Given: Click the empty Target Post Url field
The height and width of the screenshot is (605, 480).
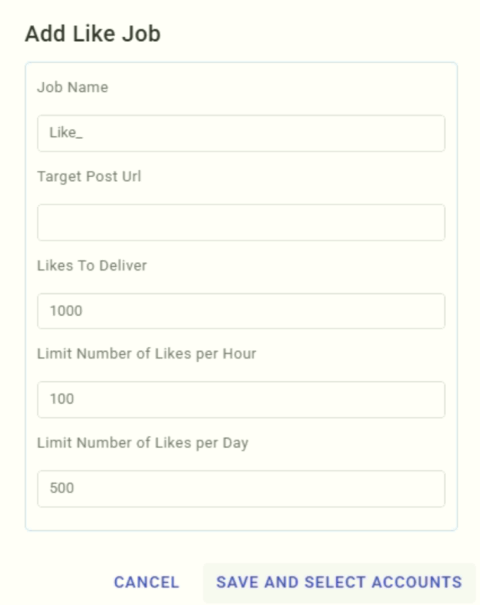Looking at the screenshot, I should [x=241, y=223].
